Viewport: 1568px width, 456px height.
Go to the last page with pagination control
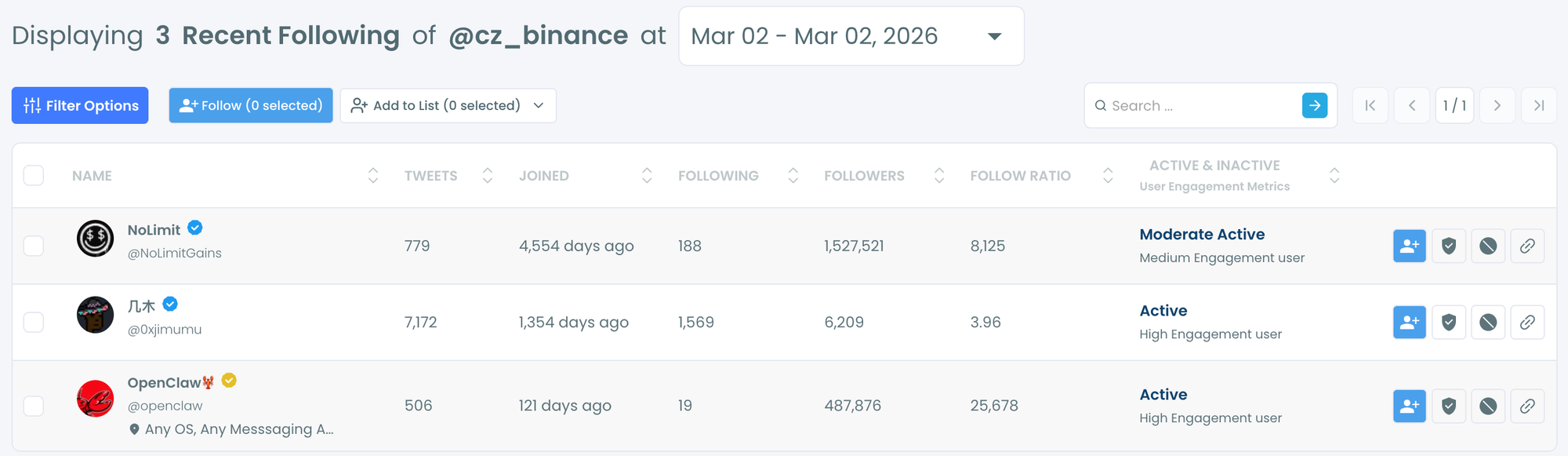point(1539,105)
